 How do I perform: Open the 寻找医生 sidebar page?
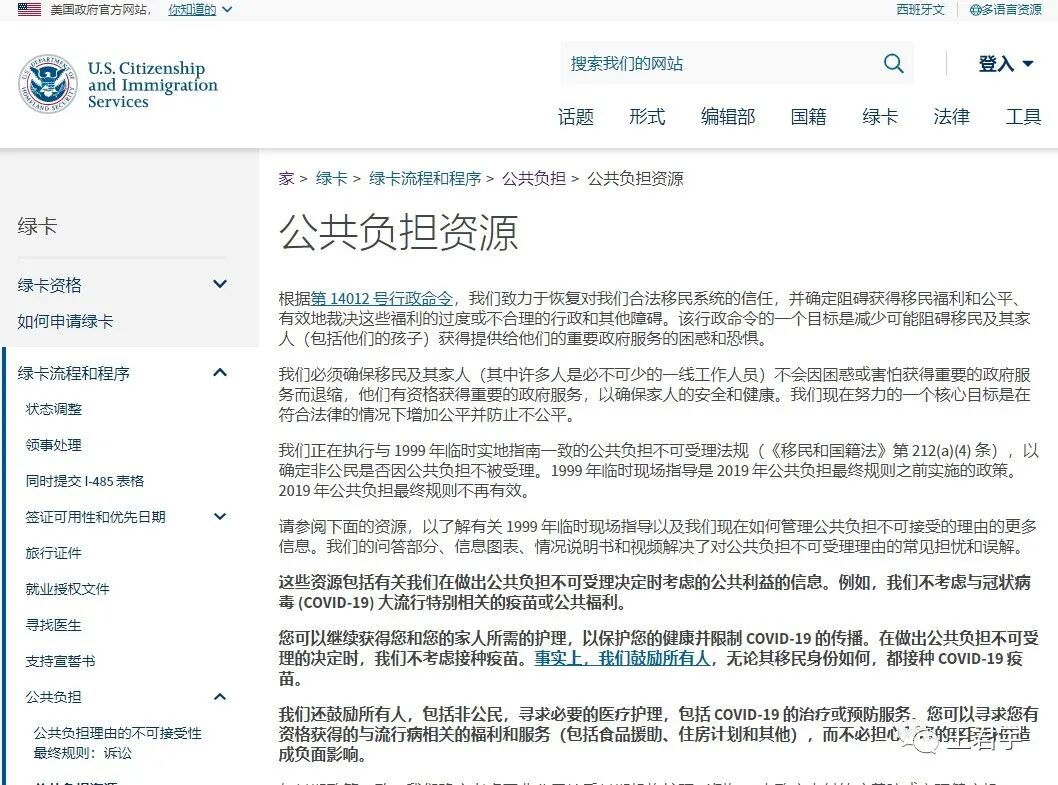(x=53, y=625)
